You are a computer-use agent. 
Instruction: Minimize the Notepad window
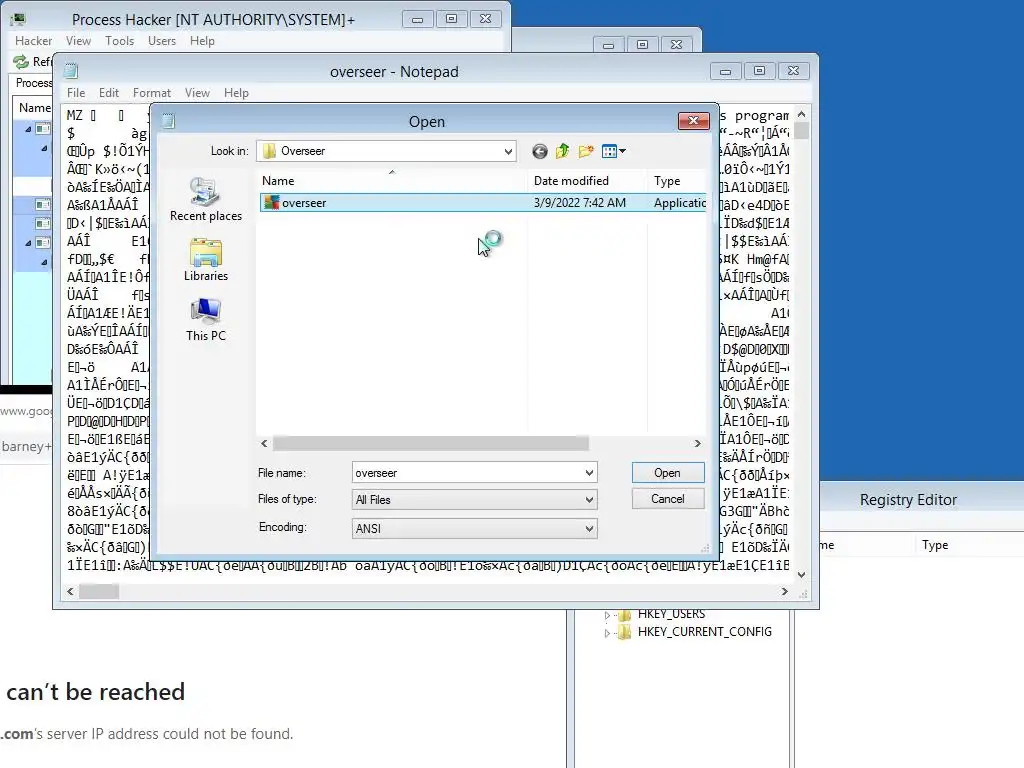[725, 71]
